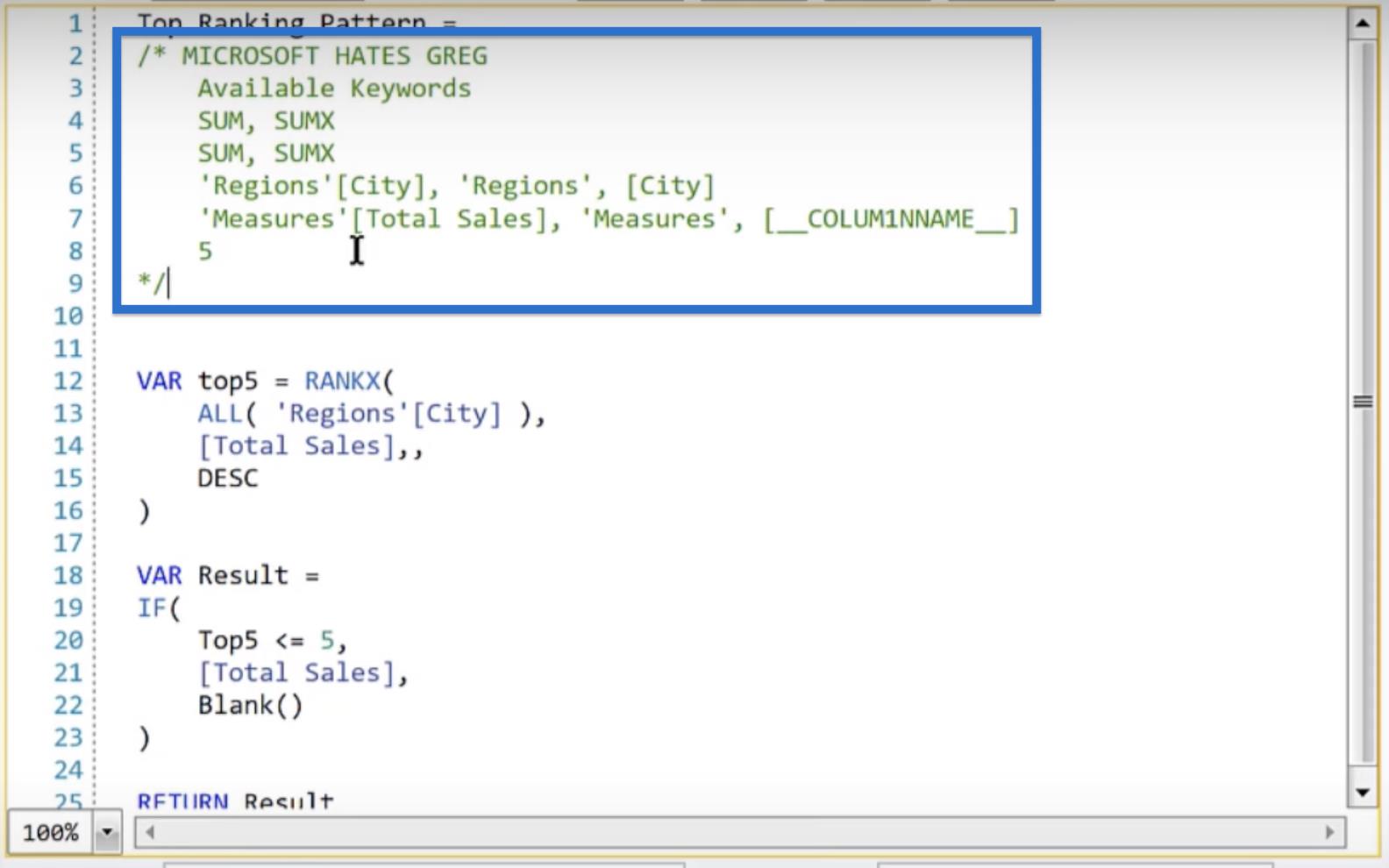The image size is (1389, 868).
Task: Click the horizontal scrollbar right arrow
Action: 1329,832
